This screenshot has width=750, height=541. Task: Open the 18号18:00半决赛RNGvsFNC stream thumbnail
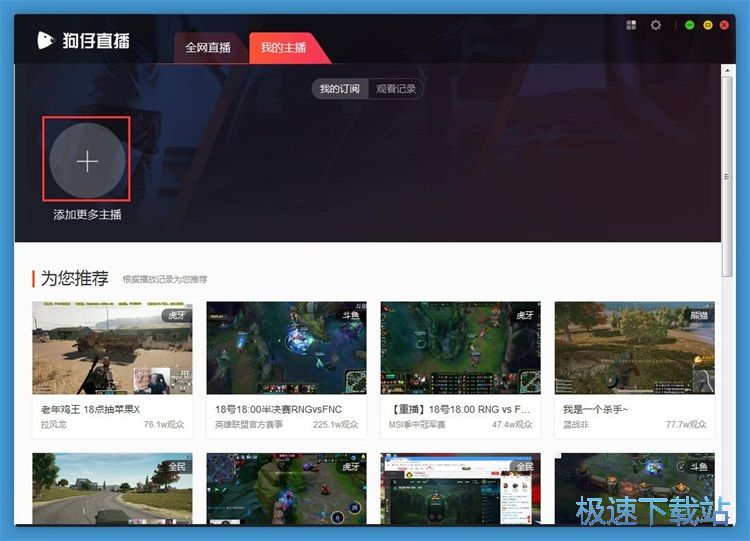287,348
